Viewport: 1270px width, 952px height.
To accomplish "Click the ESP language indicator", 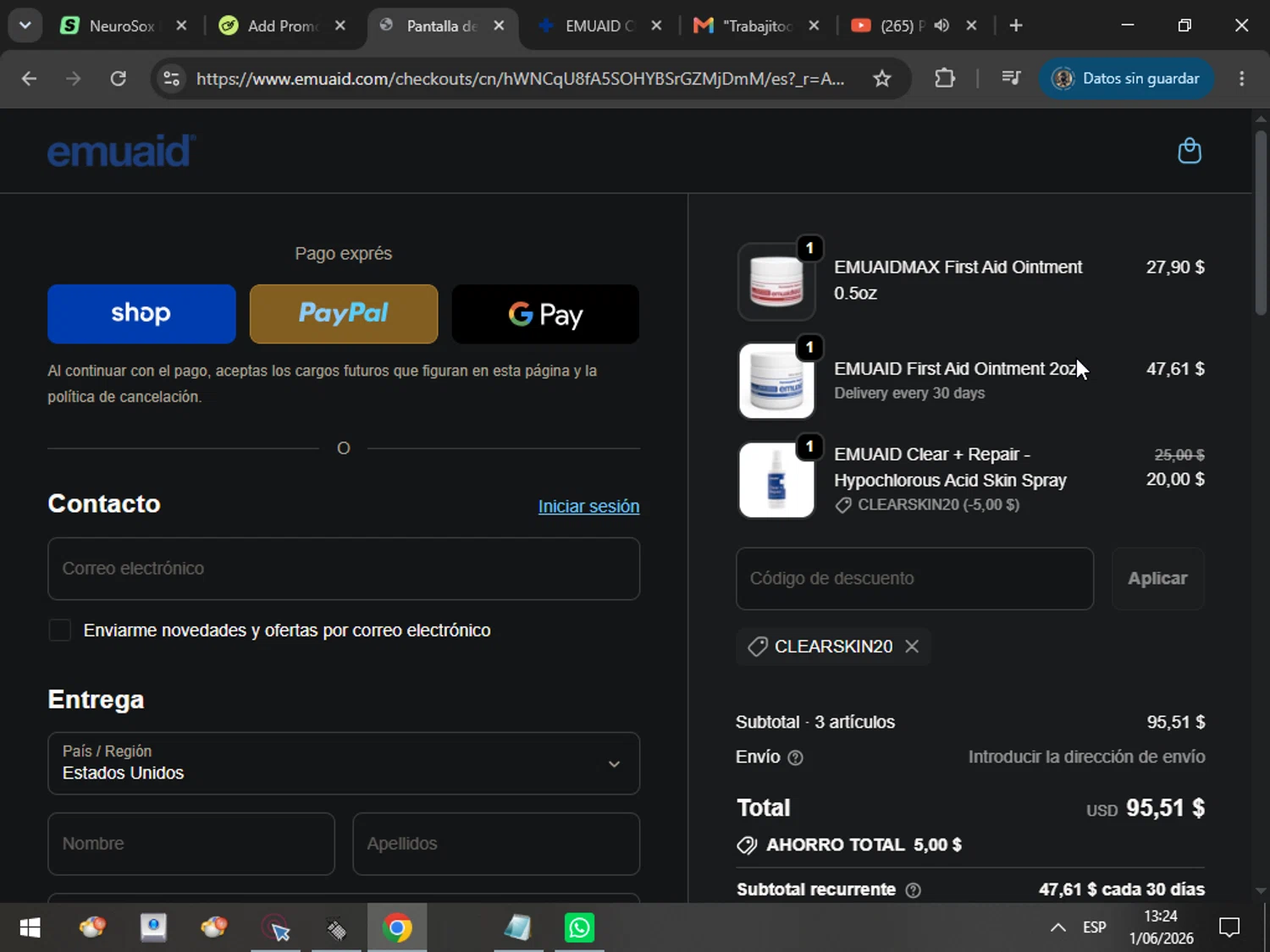I will point(1094,927).
